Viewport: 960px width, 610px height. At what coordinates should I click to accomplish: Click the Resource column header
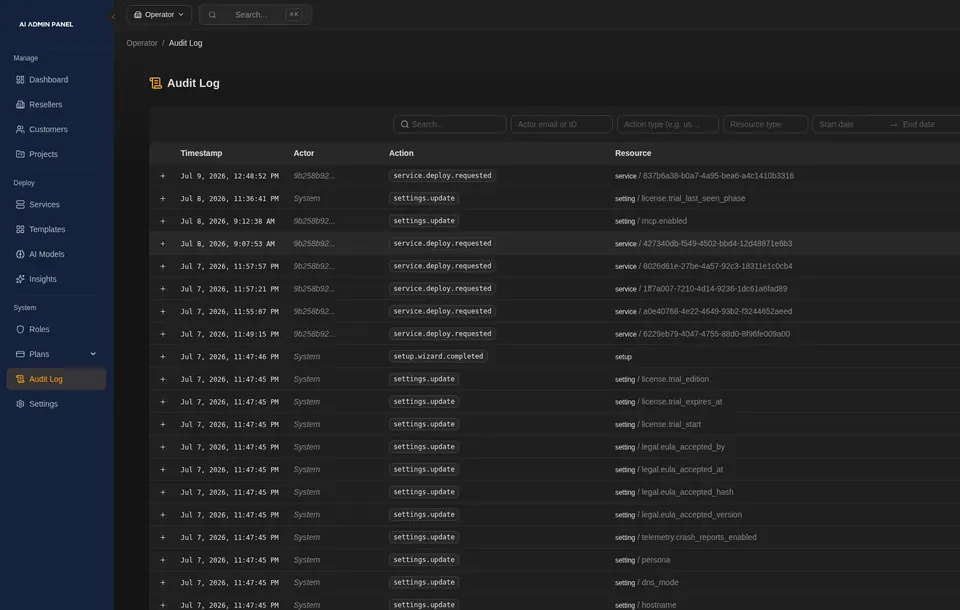[633, 153]
